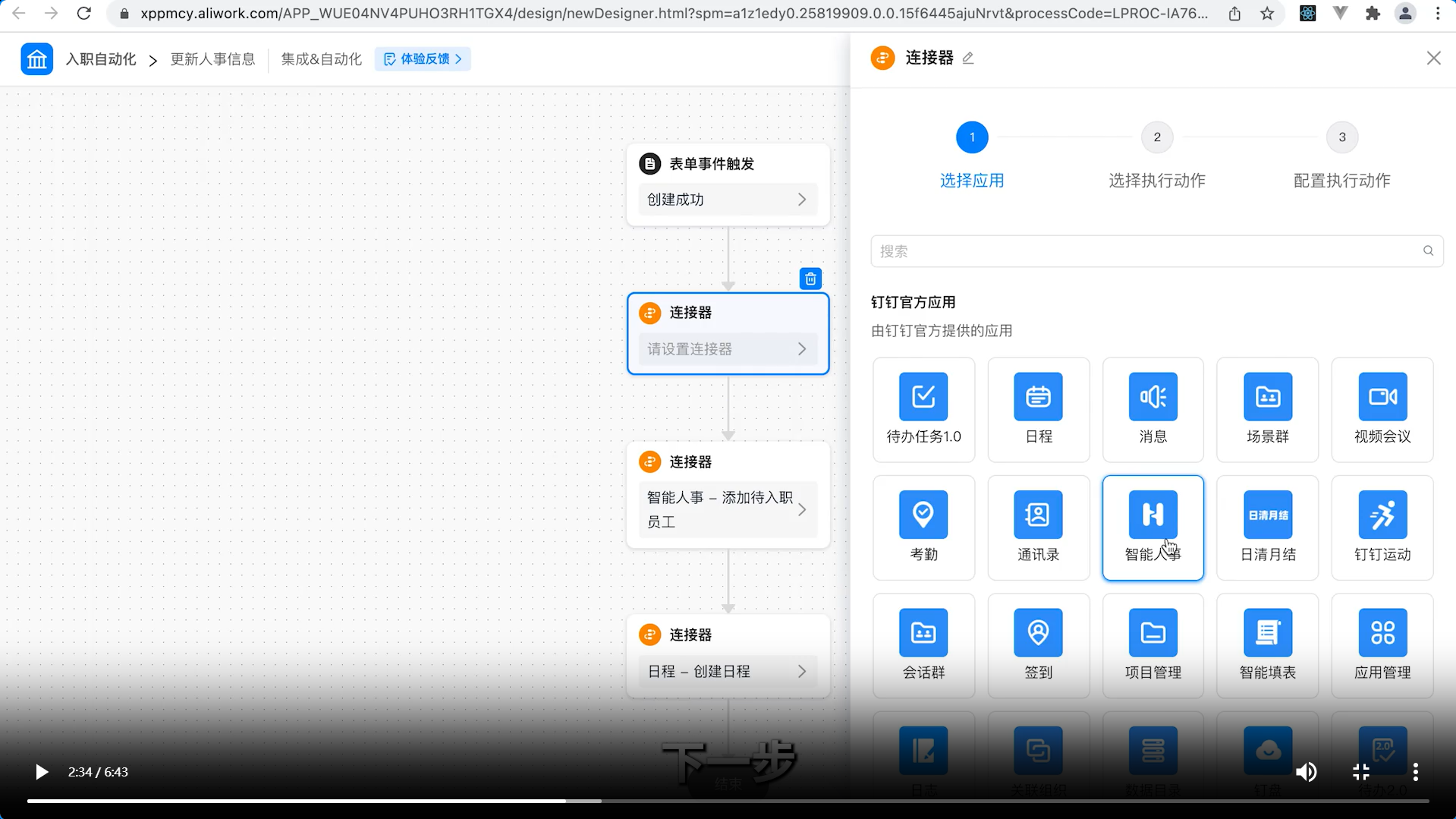Expand 智能人事 – 添加待入职员工 connector
The width and height of the screenshot is (1456, 819).
click(x=728, y=509)
